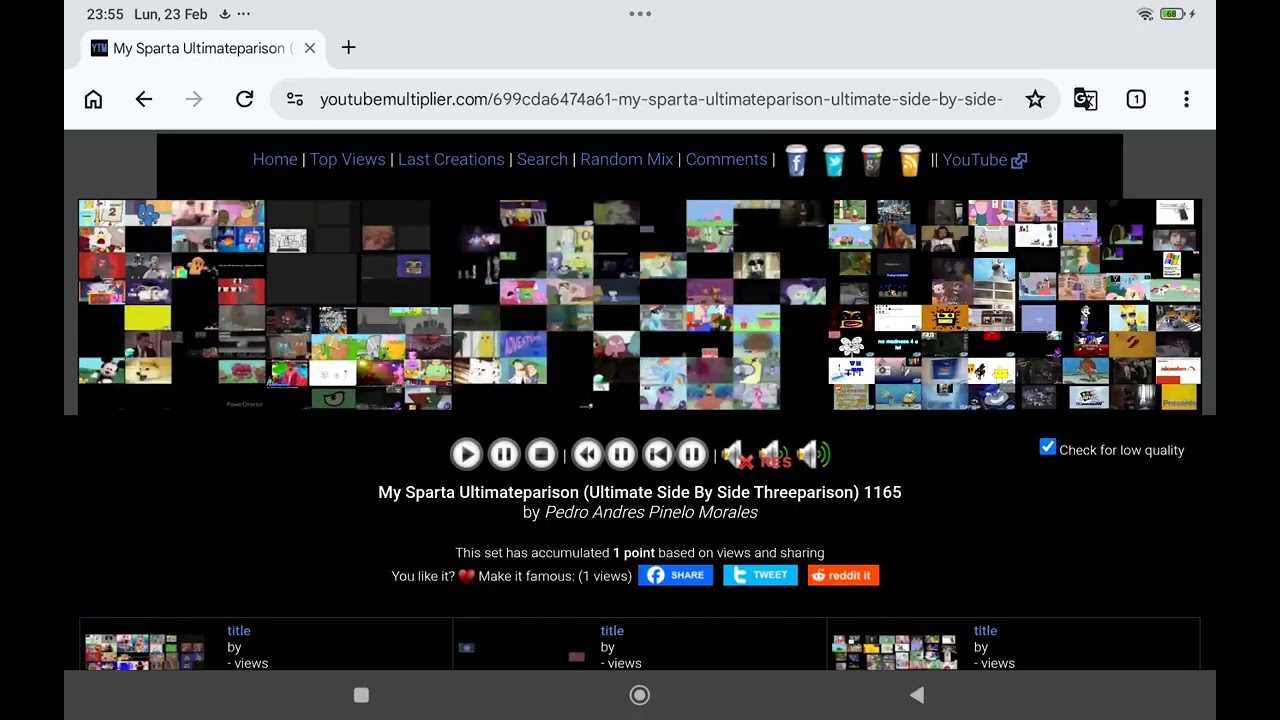Open the tab switcher showing 1 tab

[x=1136, y=99]
